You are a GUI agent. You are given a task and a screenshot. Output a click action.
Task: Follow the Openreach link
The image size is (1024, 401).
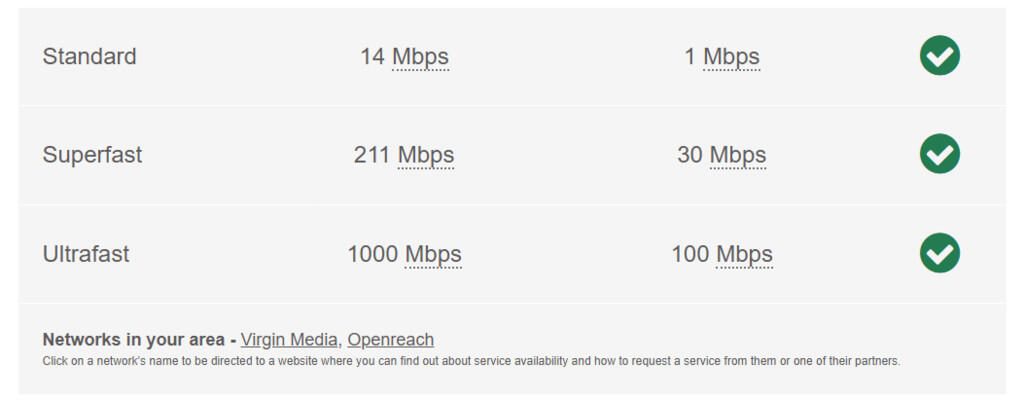[x=390, y=339]
